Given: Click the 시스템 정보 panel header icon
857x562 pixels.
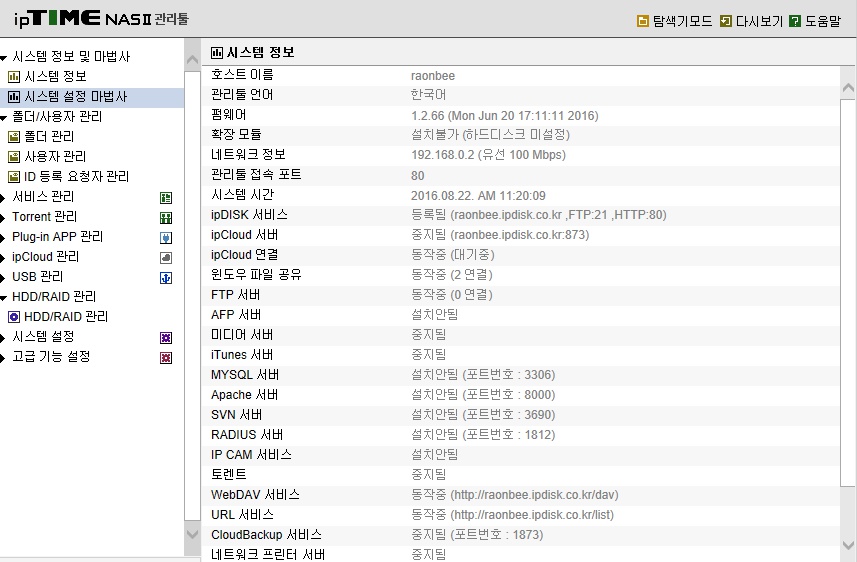Looking at the screenshot, I should (x=217, y=52).
